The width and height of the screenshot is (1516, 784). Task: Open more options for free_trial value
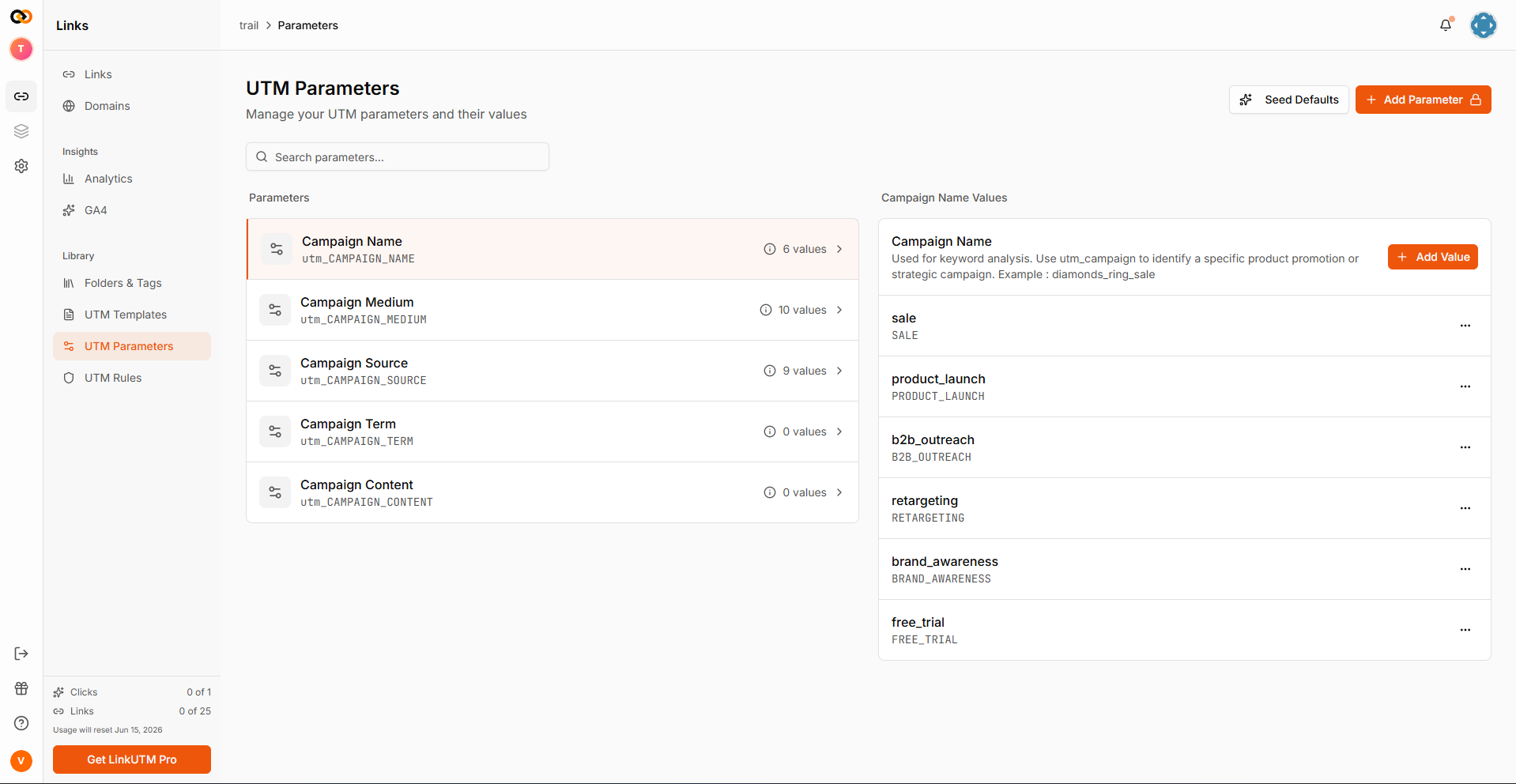pyautogui.click(x=1465, y=630)
